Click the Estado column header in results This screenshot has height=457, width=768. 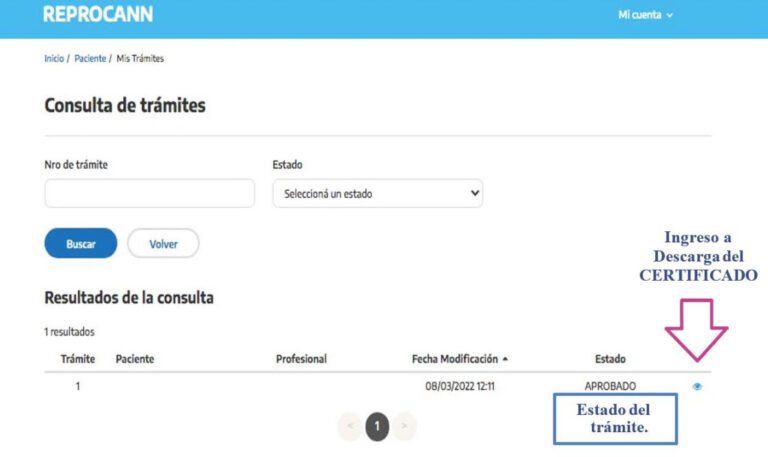point(610,359)
